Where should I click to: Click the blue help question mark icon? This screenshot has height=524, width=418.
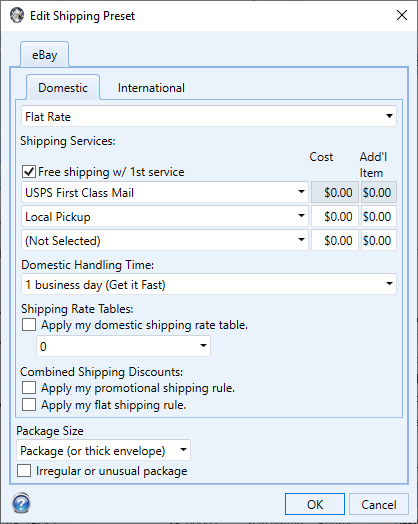pyautogui.click(x=21, y=503)
